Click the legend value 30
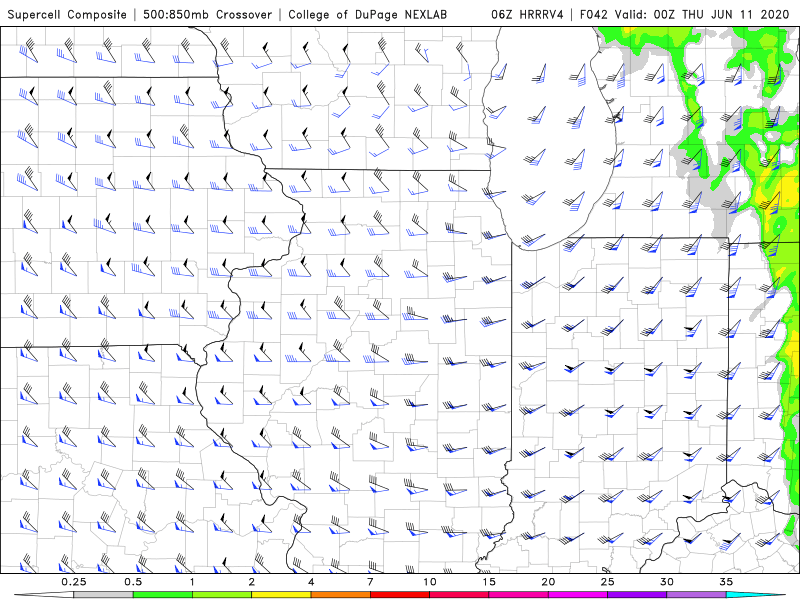 point(667,582)
